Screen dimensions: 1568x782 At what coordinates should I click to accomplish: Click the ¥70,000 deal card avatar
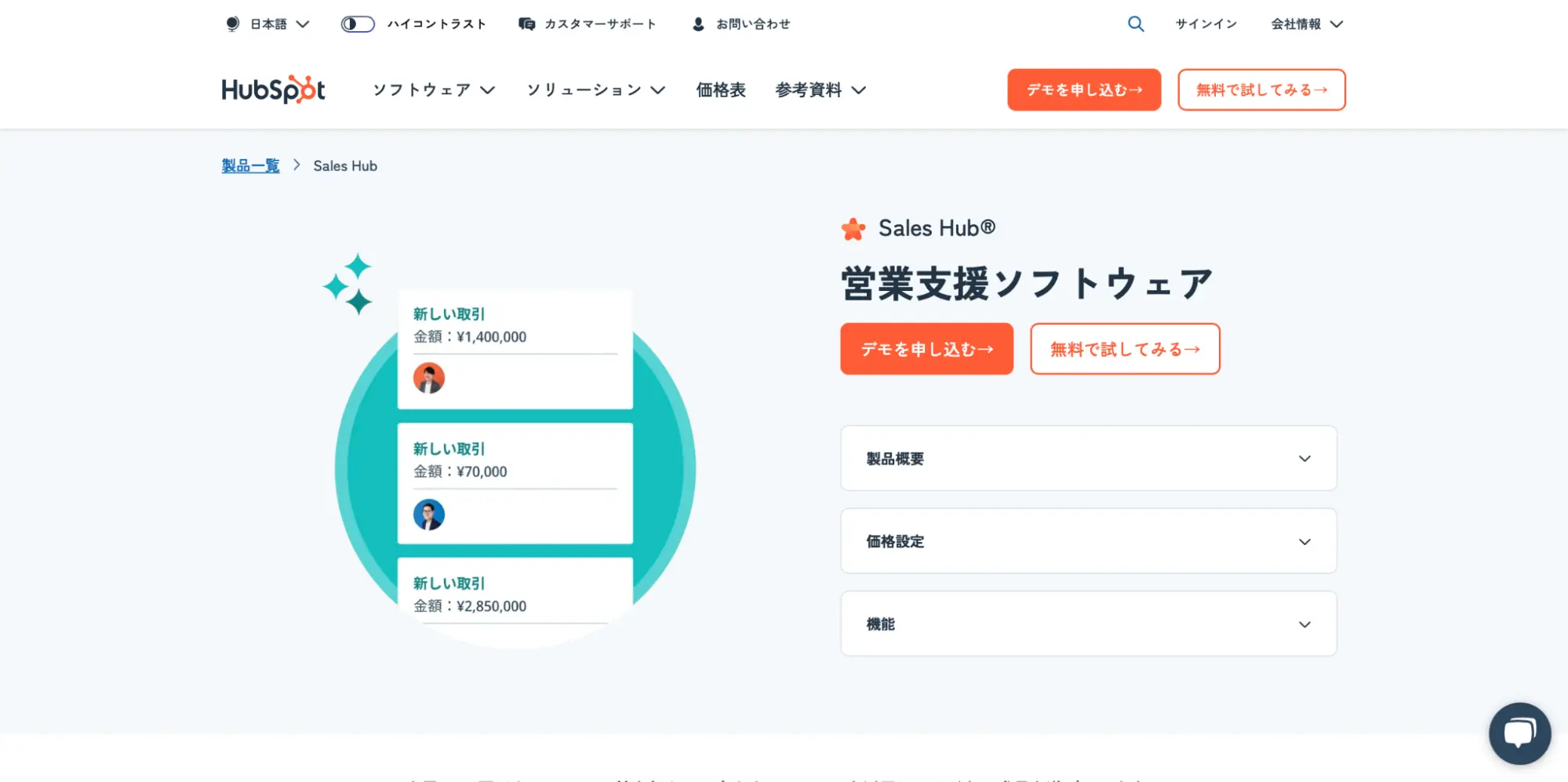click(x=429, y=515)
